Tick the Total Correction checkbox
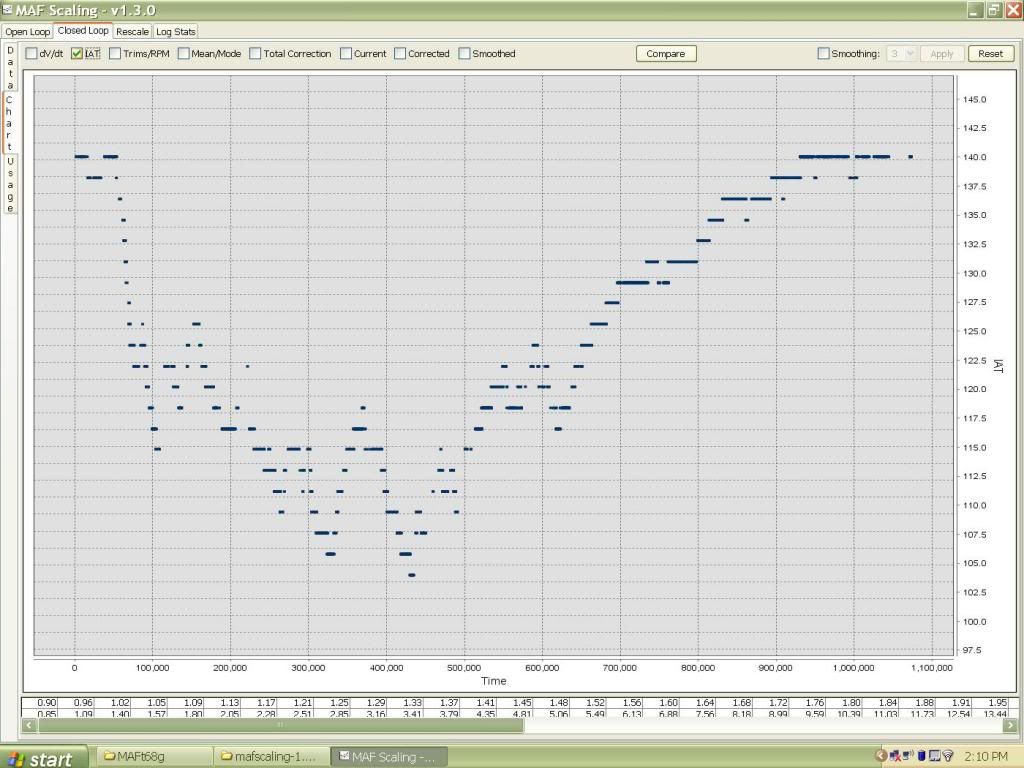 (256, 54)
